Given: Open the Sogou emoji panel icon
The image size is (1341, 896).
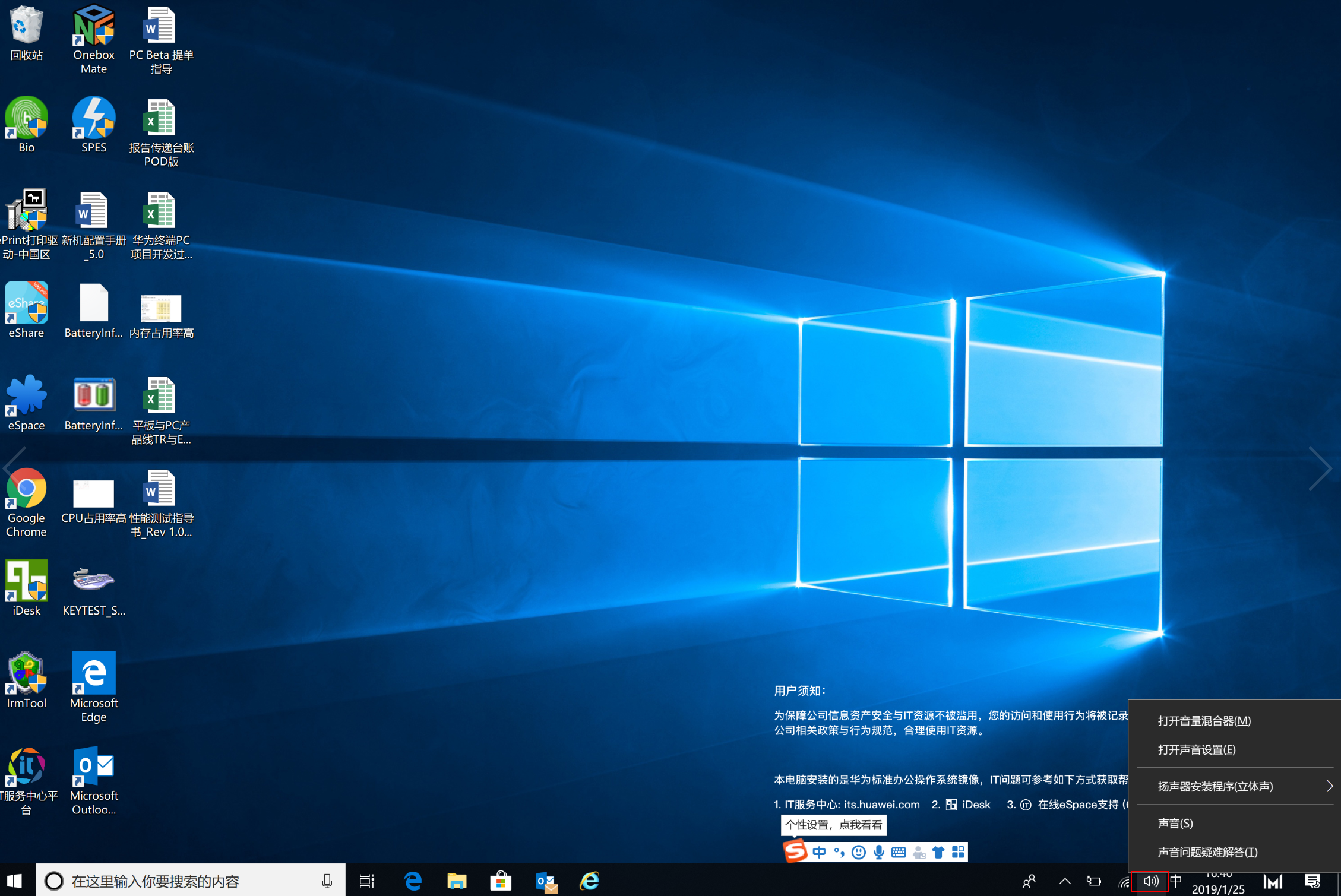Looking at the screenshot, I should pos(859,853).
